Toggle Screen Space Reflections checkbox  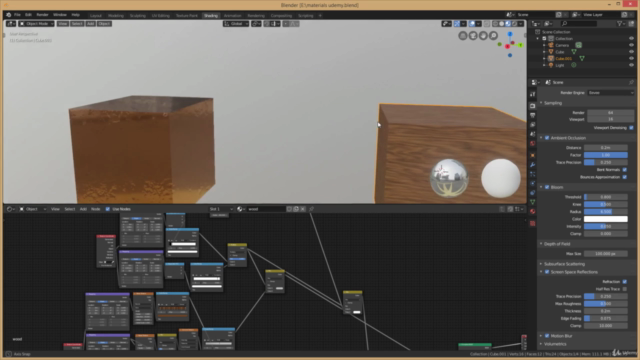point(547,272)
